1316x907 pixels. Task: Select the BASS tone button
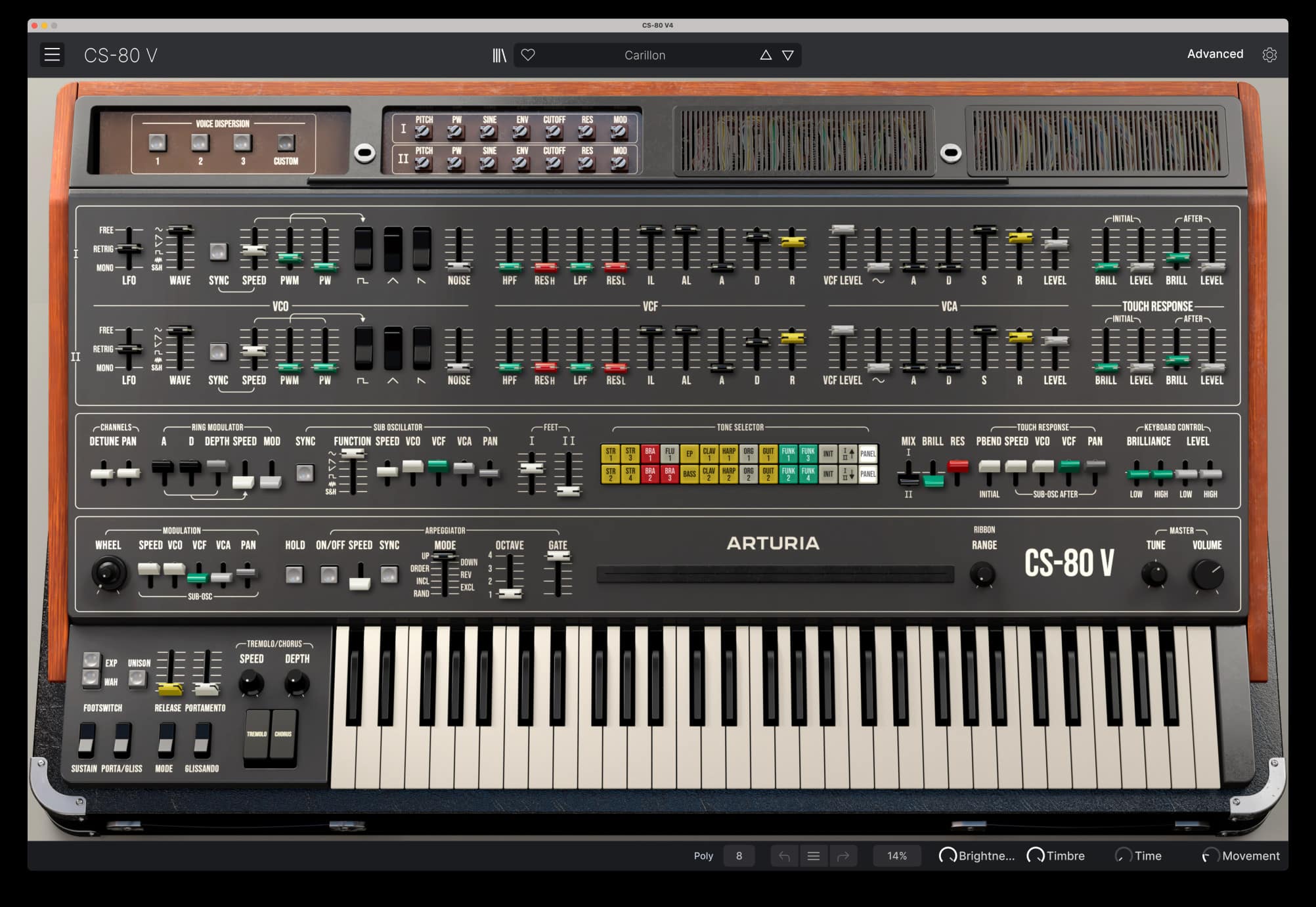[690, 474]
